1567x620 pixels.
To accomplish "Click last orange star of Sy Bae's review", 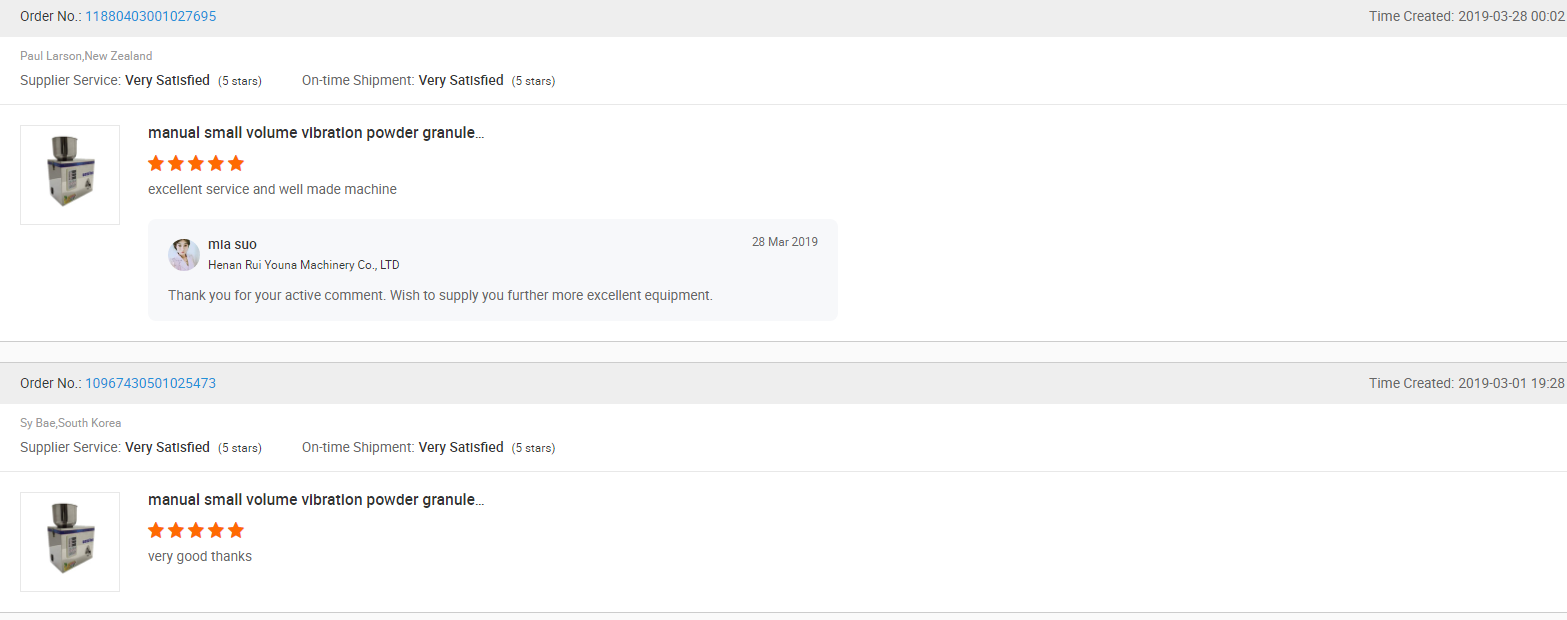I will tap(236, 530).
